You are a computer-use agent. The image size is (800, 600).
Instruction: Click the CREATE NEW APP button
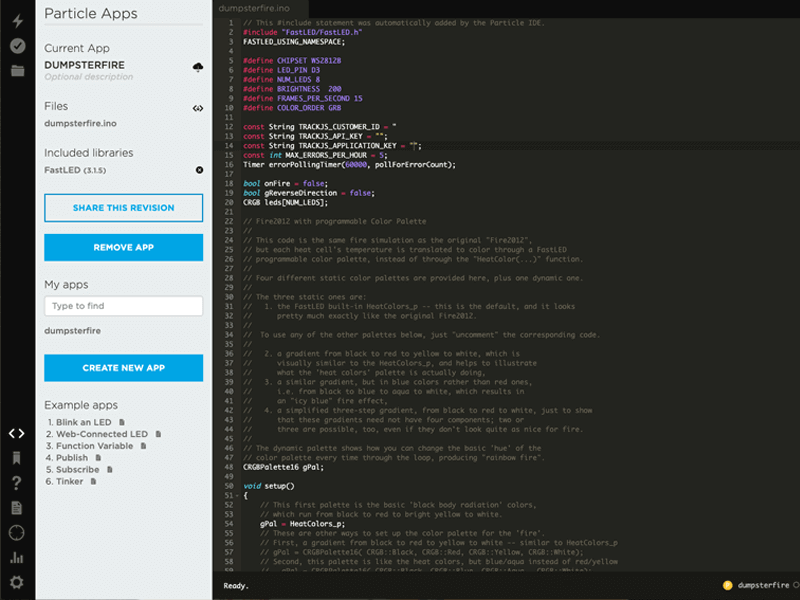pyautogui.click(x=123, y=368)
